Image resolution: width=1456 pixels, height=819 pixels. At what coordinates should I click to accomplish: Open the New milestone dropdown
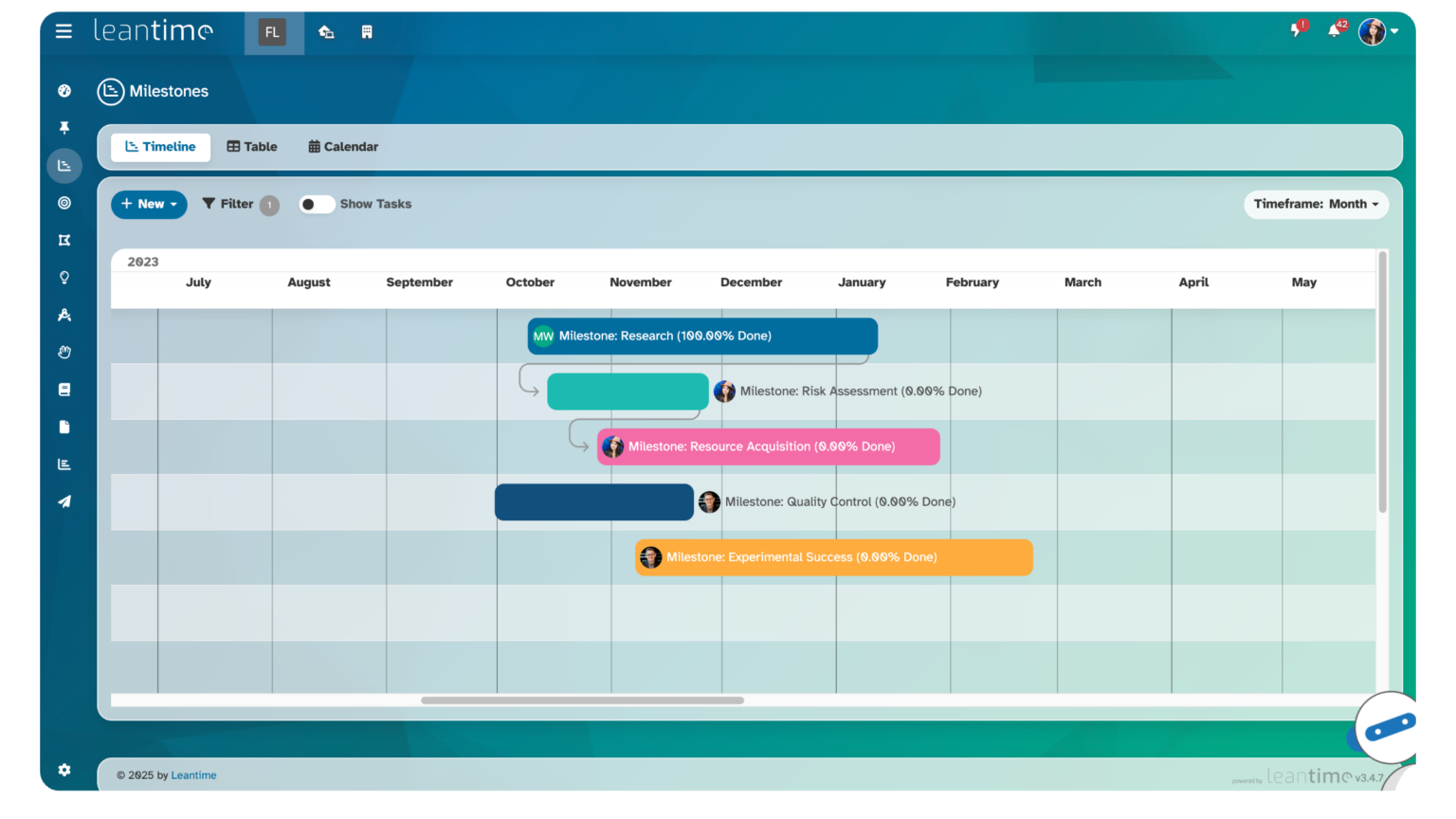point(149,204)
